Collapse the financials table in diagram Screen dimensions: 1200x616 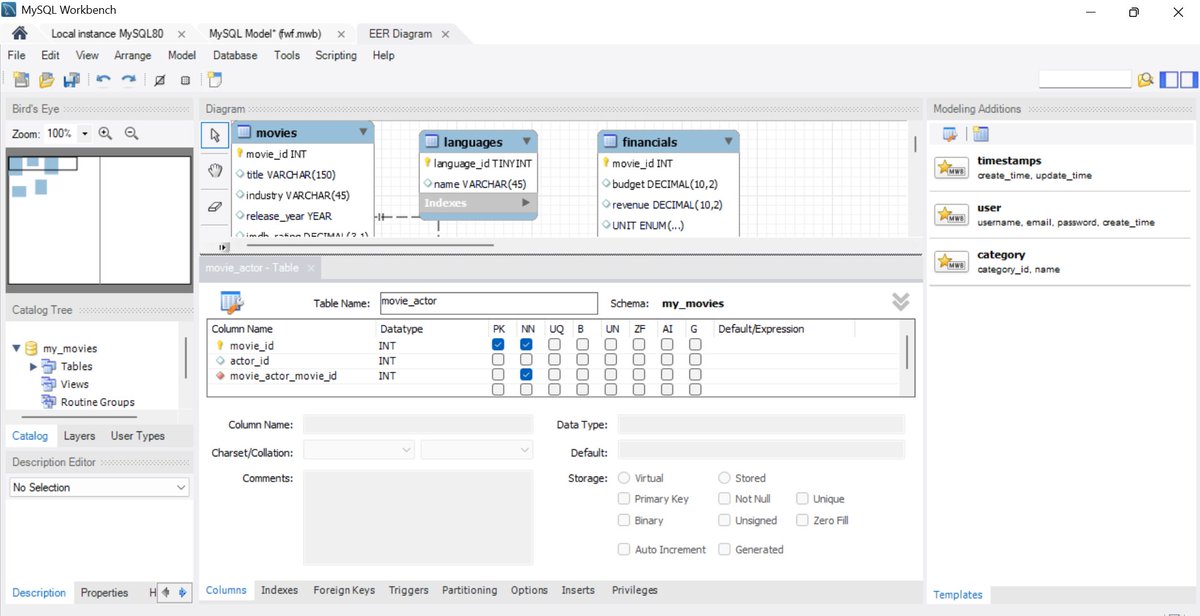pos(728,141)
